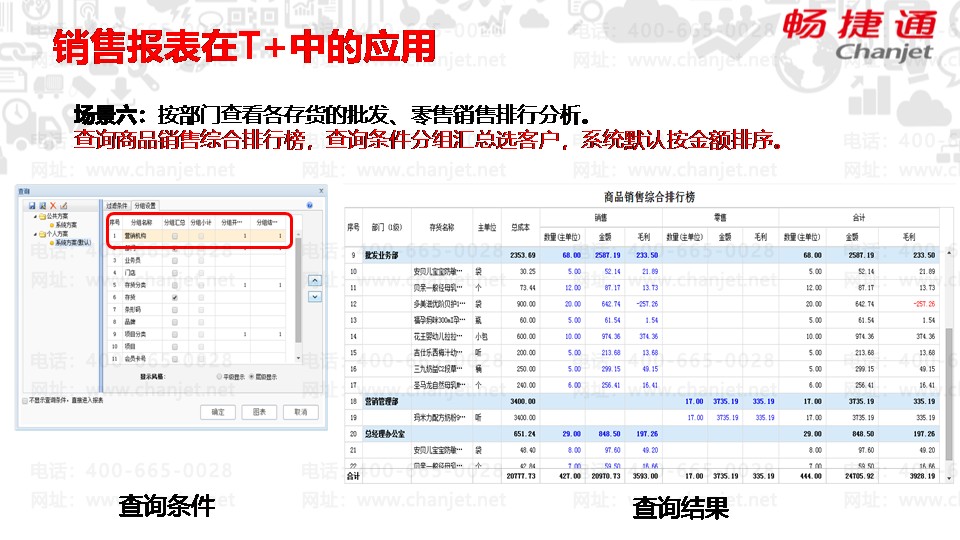Screen dimensions: 960x540
Task: Select the 会员卡号 grouping row name
Action: point(135,359)
